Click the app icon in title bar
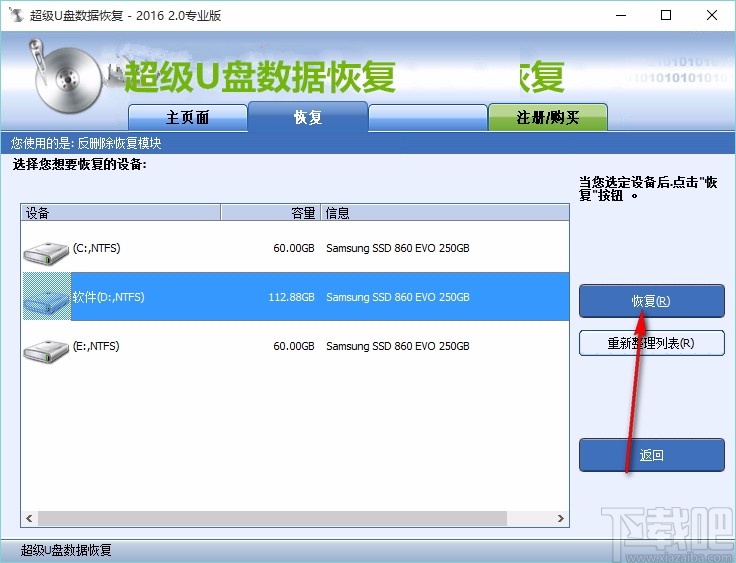This screenshot has height=563, width=736. [x=15, y=15]
